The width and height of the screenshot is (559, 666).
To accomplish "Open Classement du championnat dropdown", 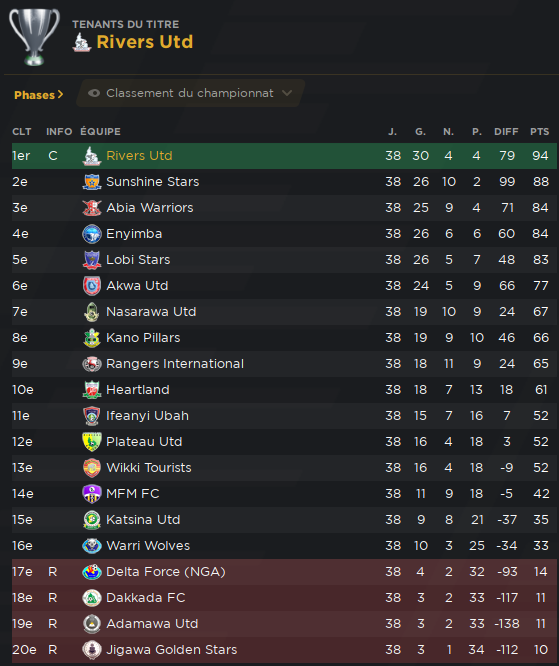I will click(190, 93).
